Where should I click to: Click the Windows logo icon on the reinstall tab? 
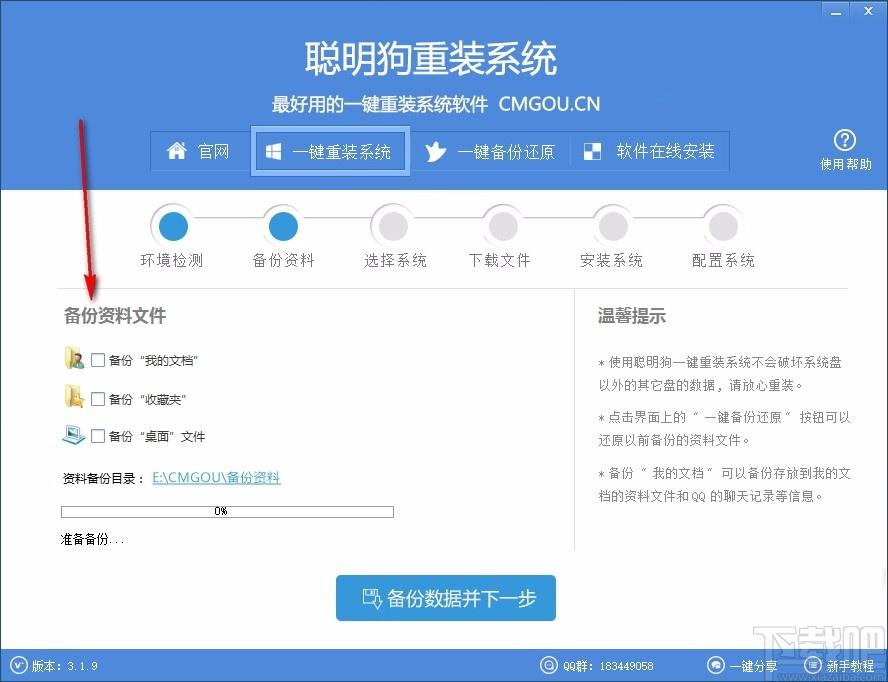tap(274, 152)
